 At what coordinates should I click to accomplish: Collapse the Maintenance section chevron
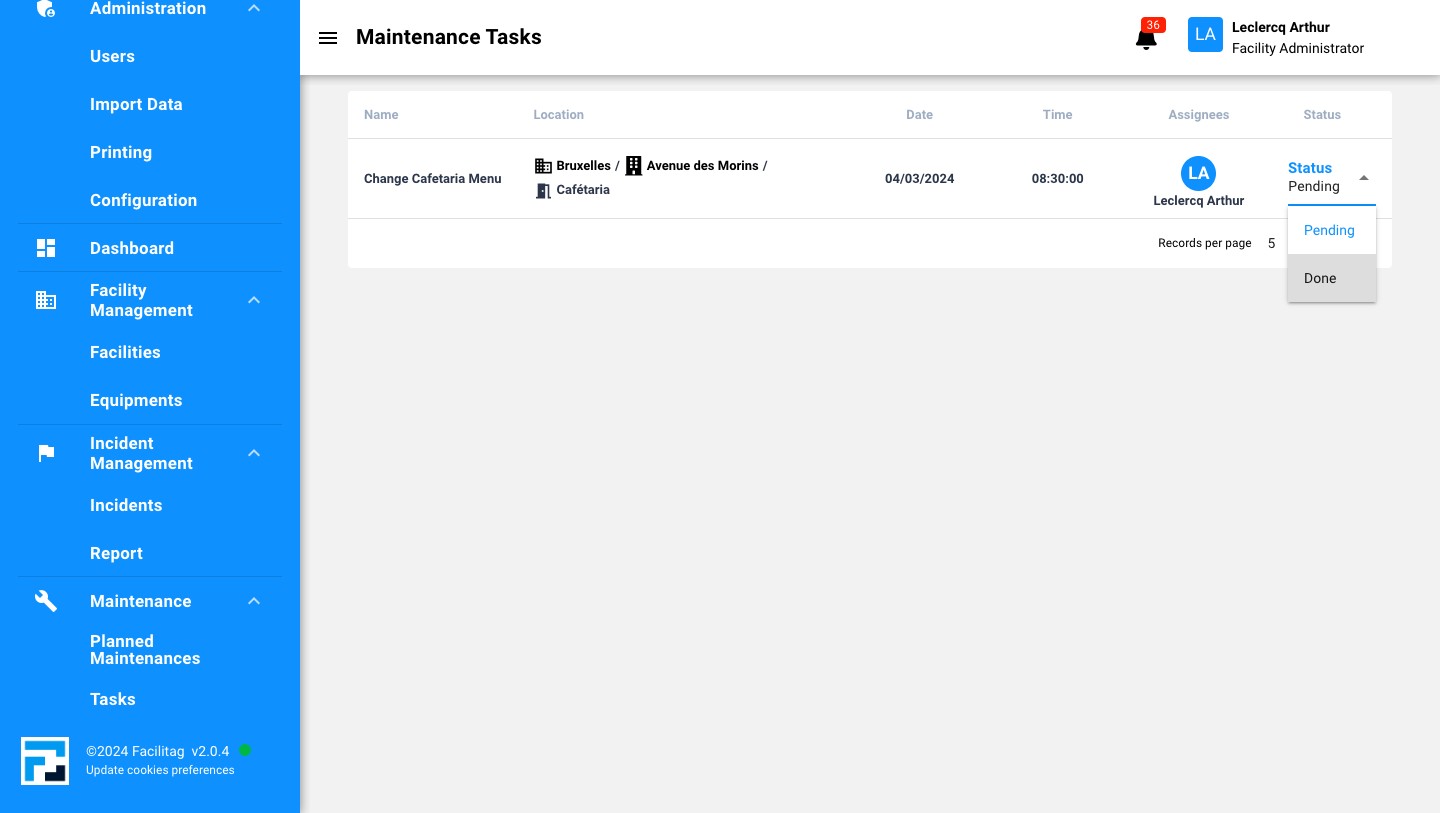pos(254,601)
